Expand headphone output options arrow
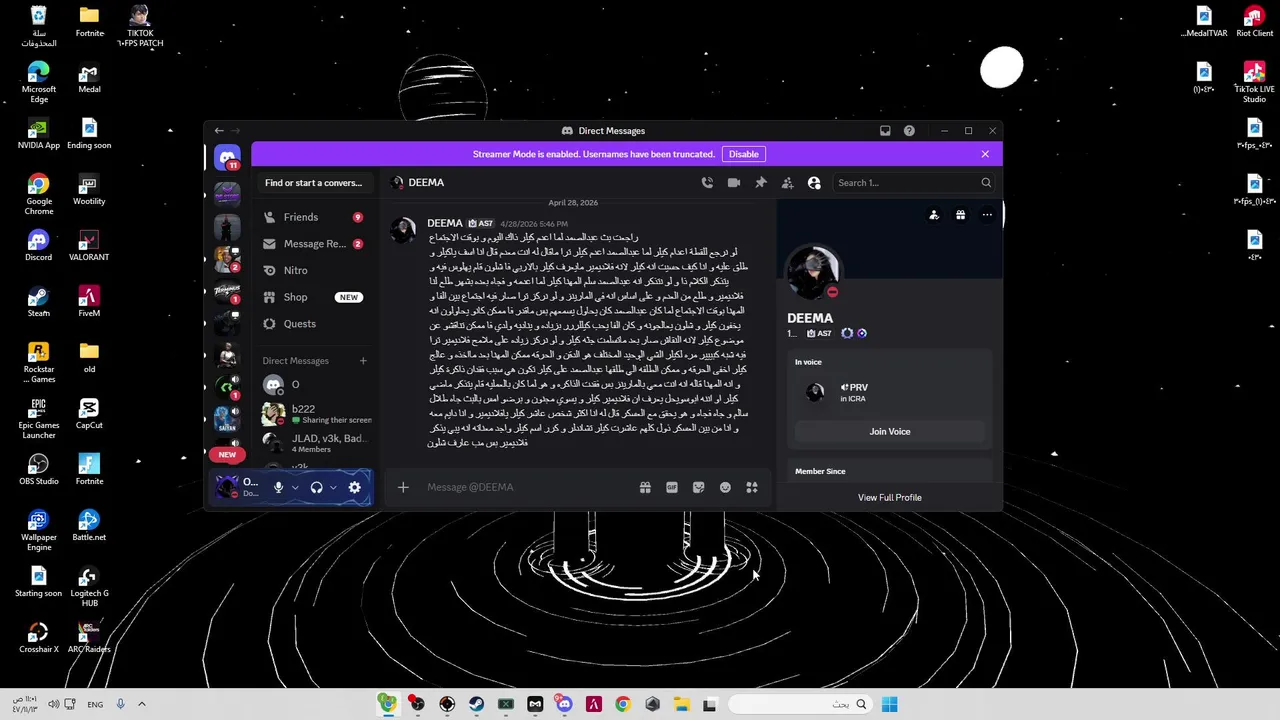The image size is (1280, 720). 333,487
